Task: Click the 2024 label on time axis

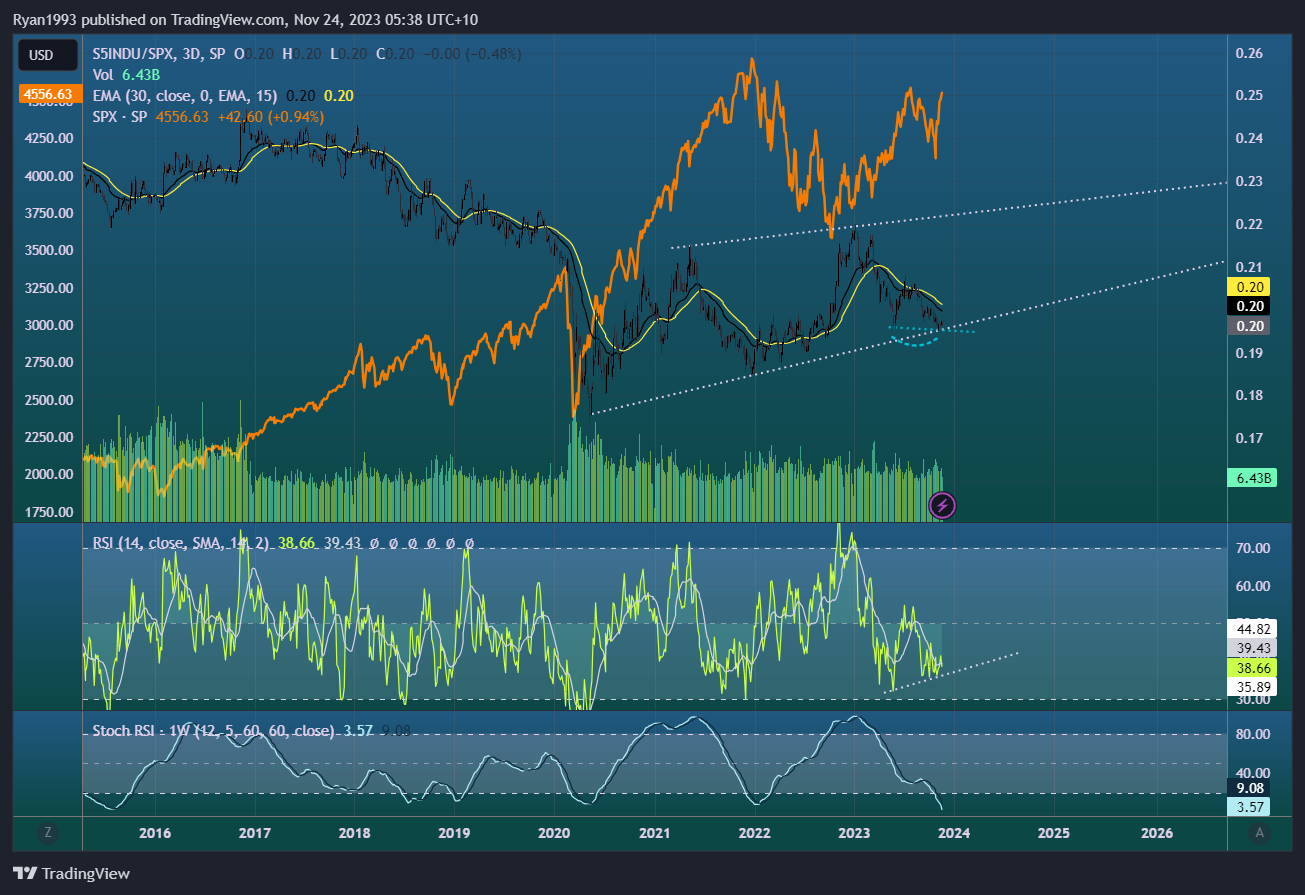Action: 953,833
